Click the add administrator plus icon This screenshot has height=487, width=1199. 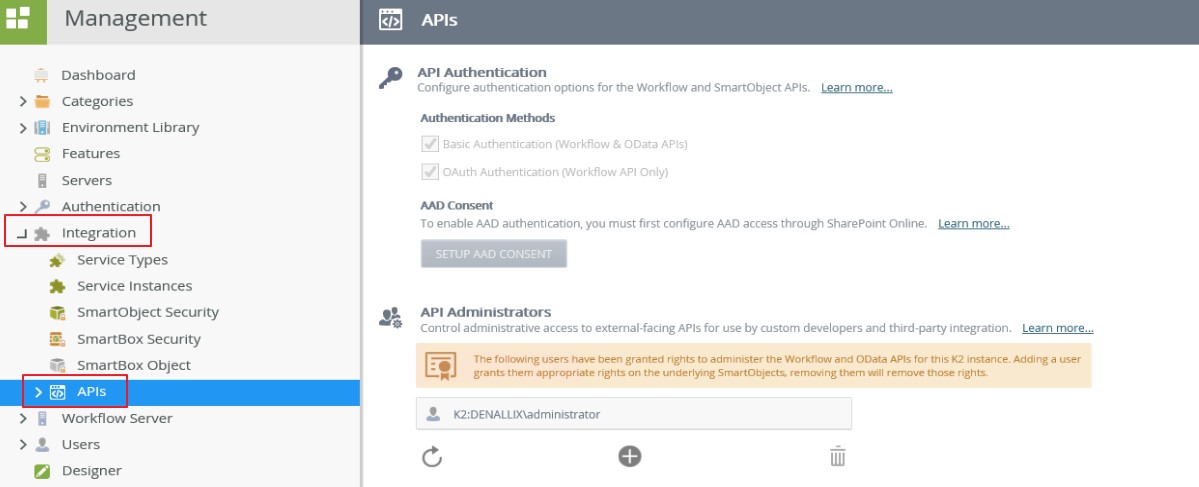pos(629,456)
